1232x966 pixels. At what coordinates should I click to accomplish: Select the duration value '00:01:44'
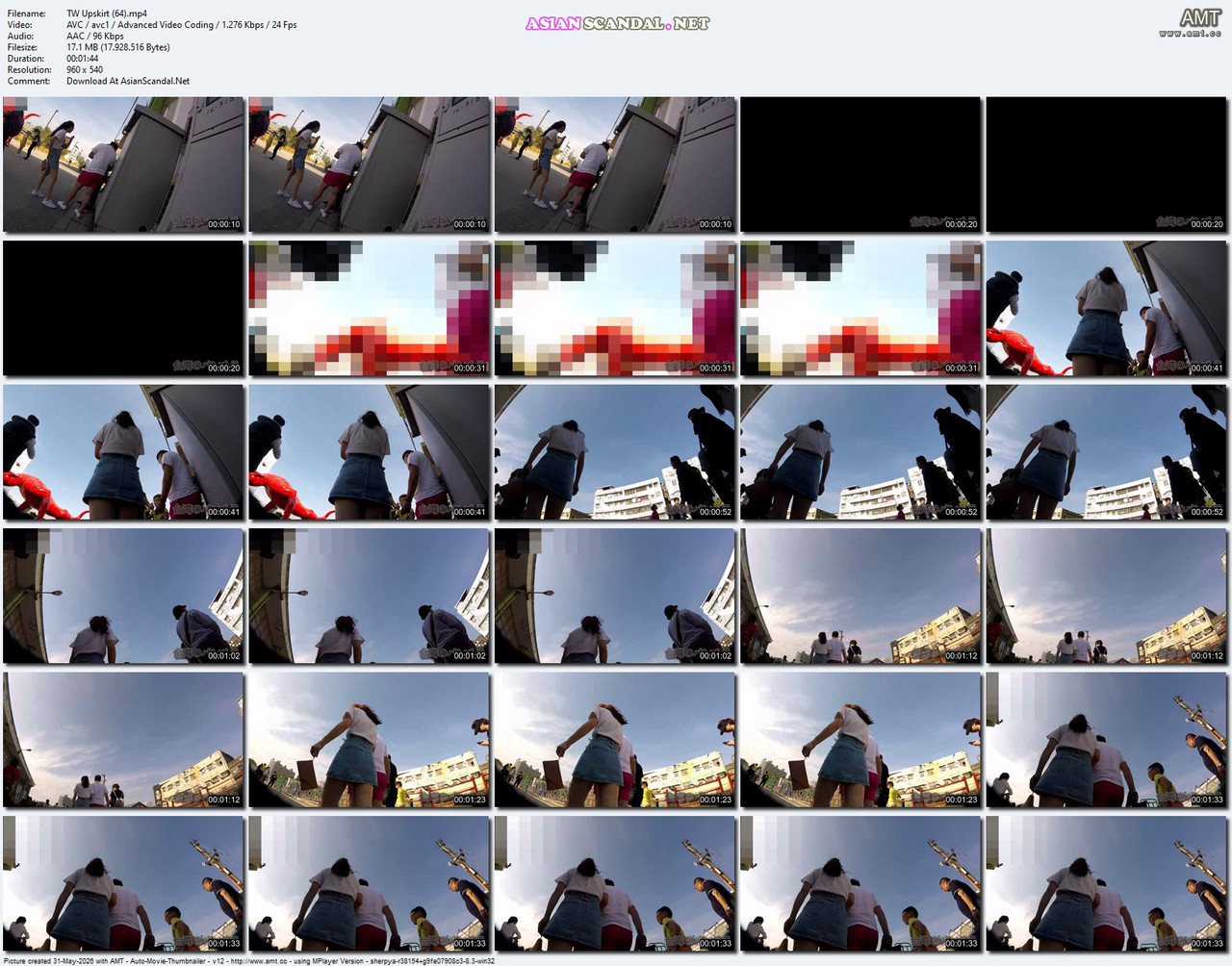coord(83,59)
